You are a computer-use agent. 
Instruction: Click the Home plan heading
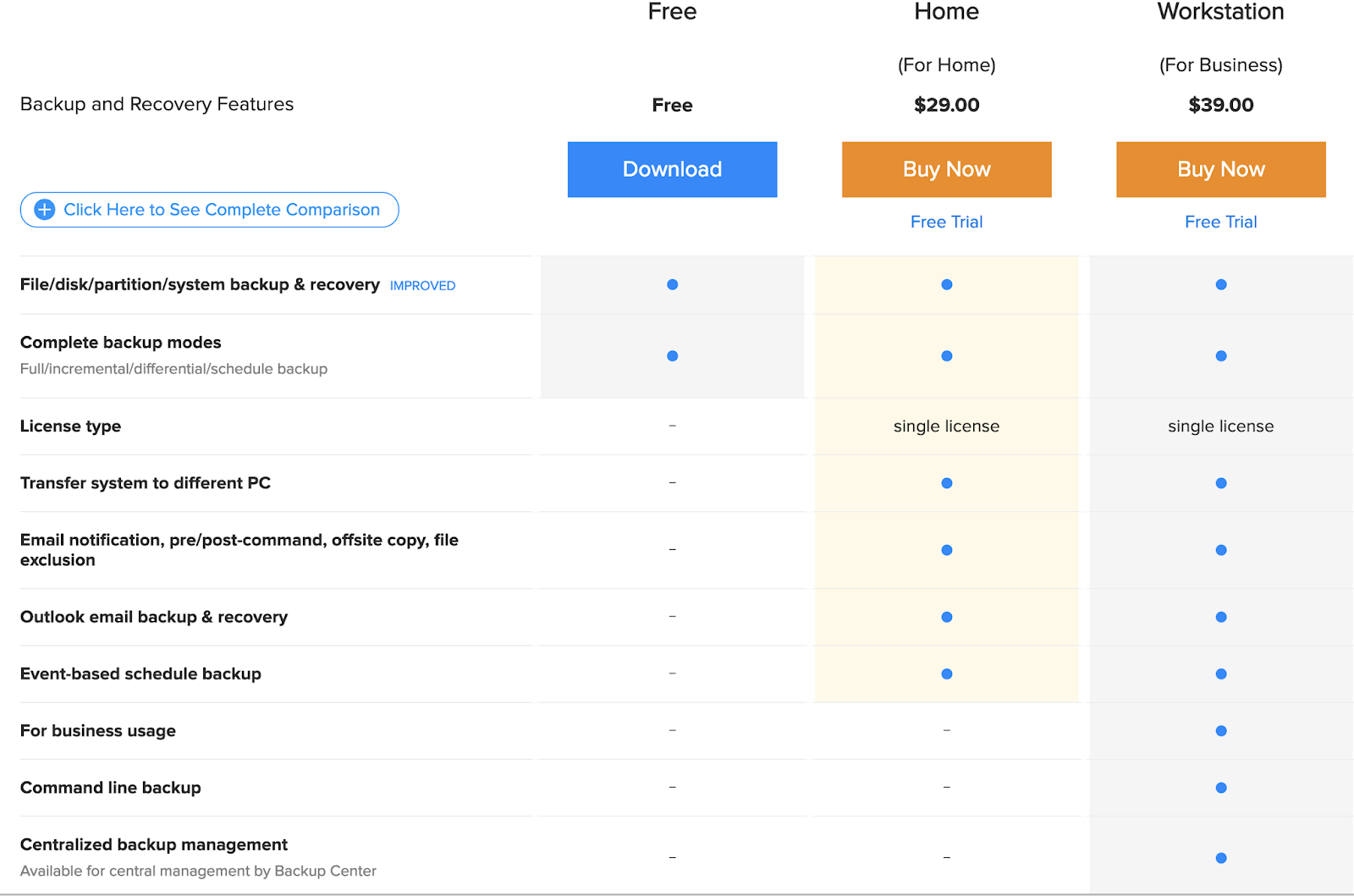point(946,12)
